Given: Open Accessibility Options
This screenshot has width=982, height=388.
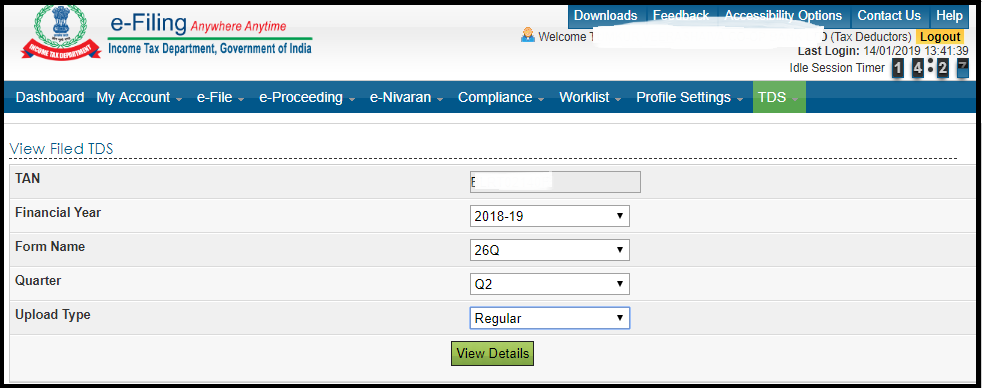Looking at the screenshot, I should pyautogui.click(x=783, y=16).
